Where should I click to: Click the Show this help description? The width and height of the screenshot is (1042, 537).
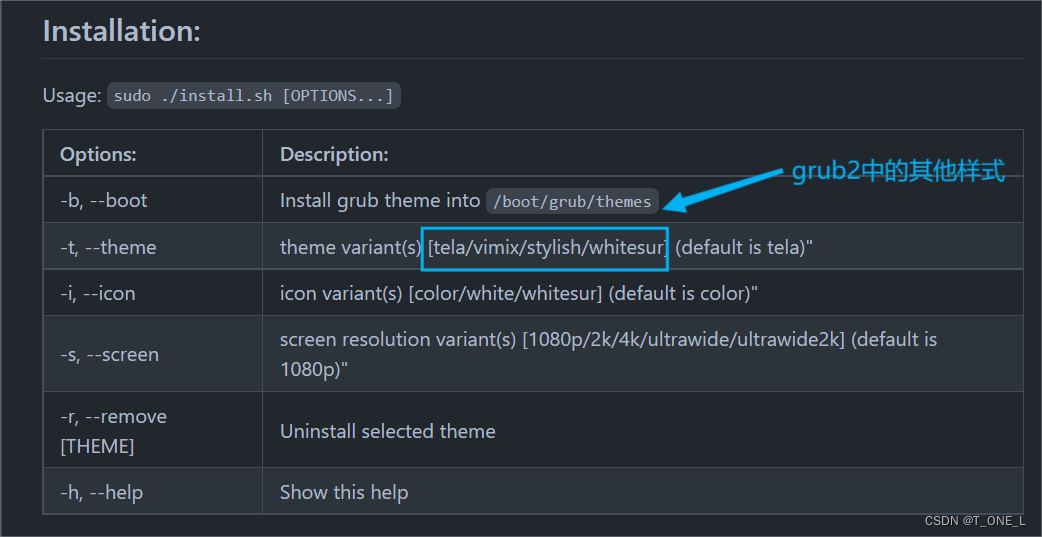click(x=344, y=492)
